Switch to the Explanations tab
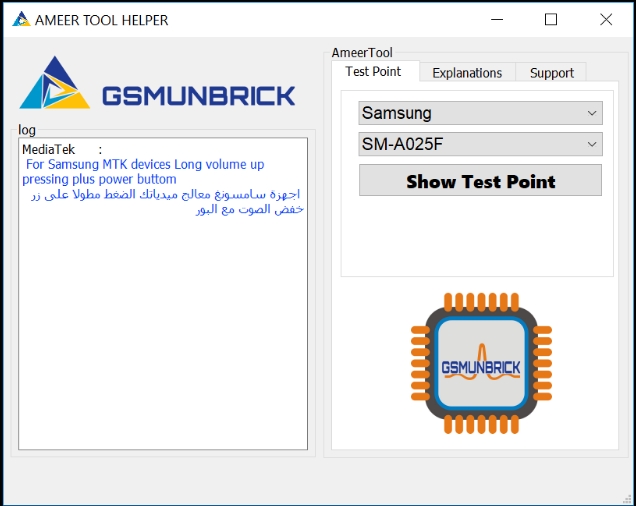 467,73
